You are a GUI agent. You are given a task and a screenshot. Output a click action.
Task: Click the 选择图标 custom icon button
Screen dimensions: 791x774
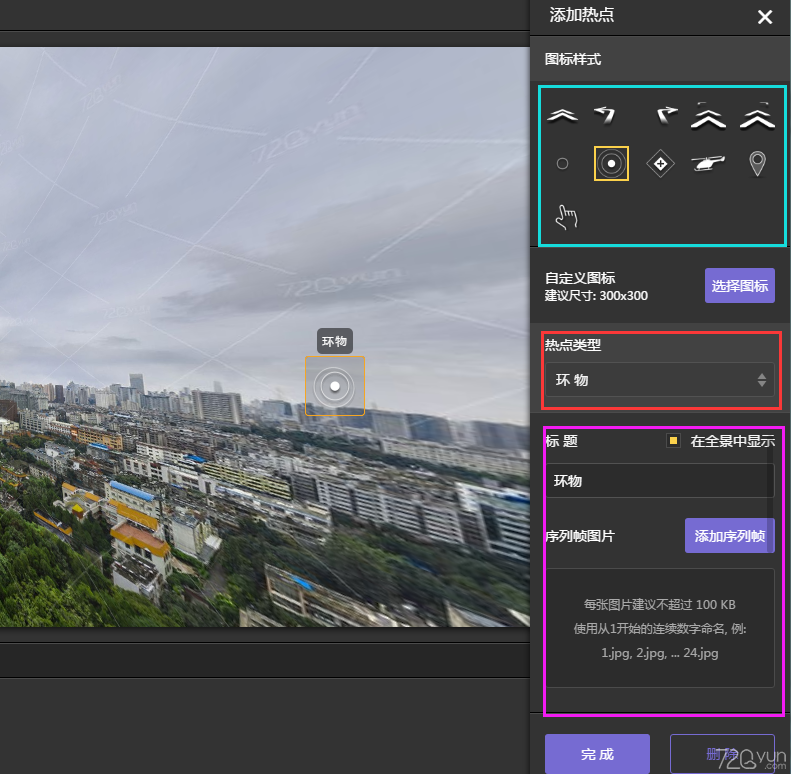coord(739,286)
